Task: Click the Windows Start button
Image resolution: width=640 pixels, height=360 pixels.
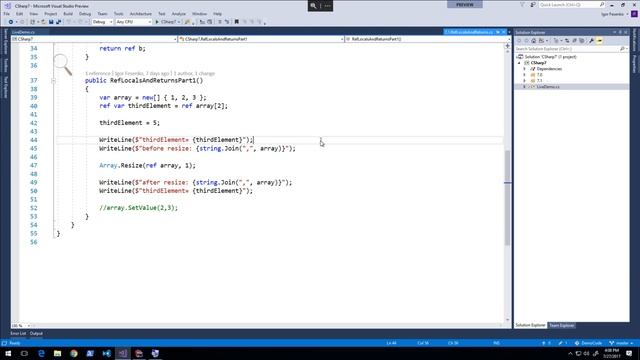Action: click(x=8, y=353)
